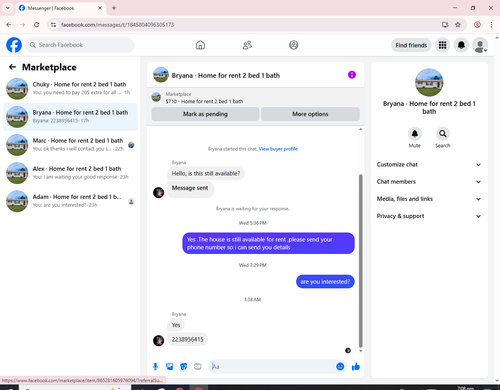
Task: Expand Customize chat section
Action: point(429,164)
